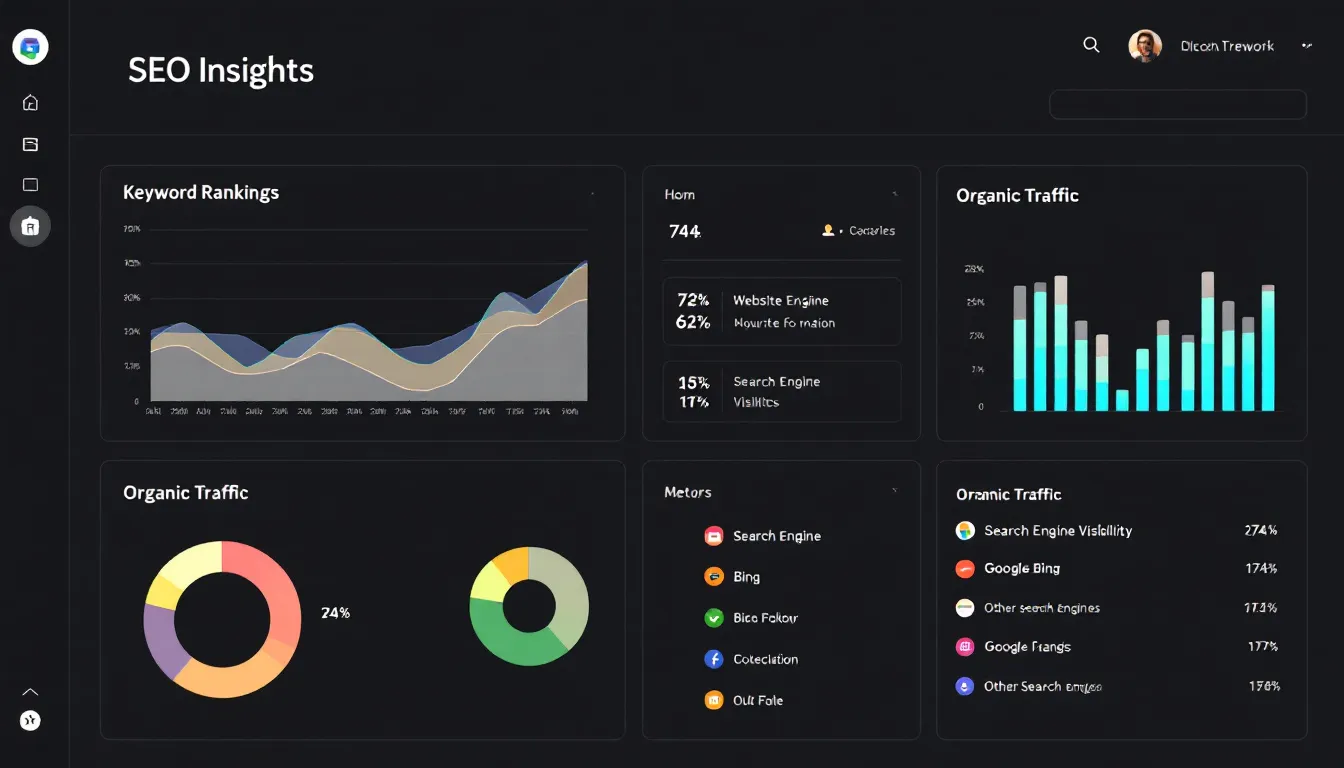Select the red Search Engine icon

tap(713, 536)
